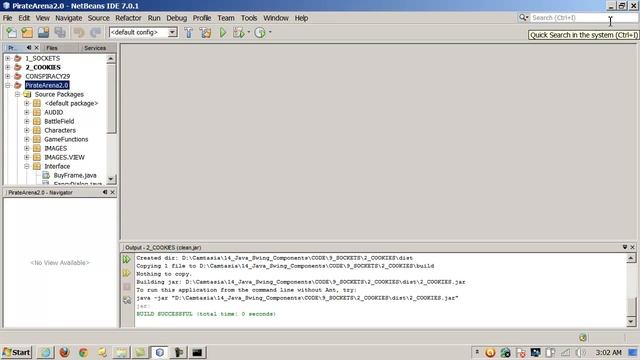Run the main project with green arrow
The image size is (640, 360).
[x=222, y=32]
